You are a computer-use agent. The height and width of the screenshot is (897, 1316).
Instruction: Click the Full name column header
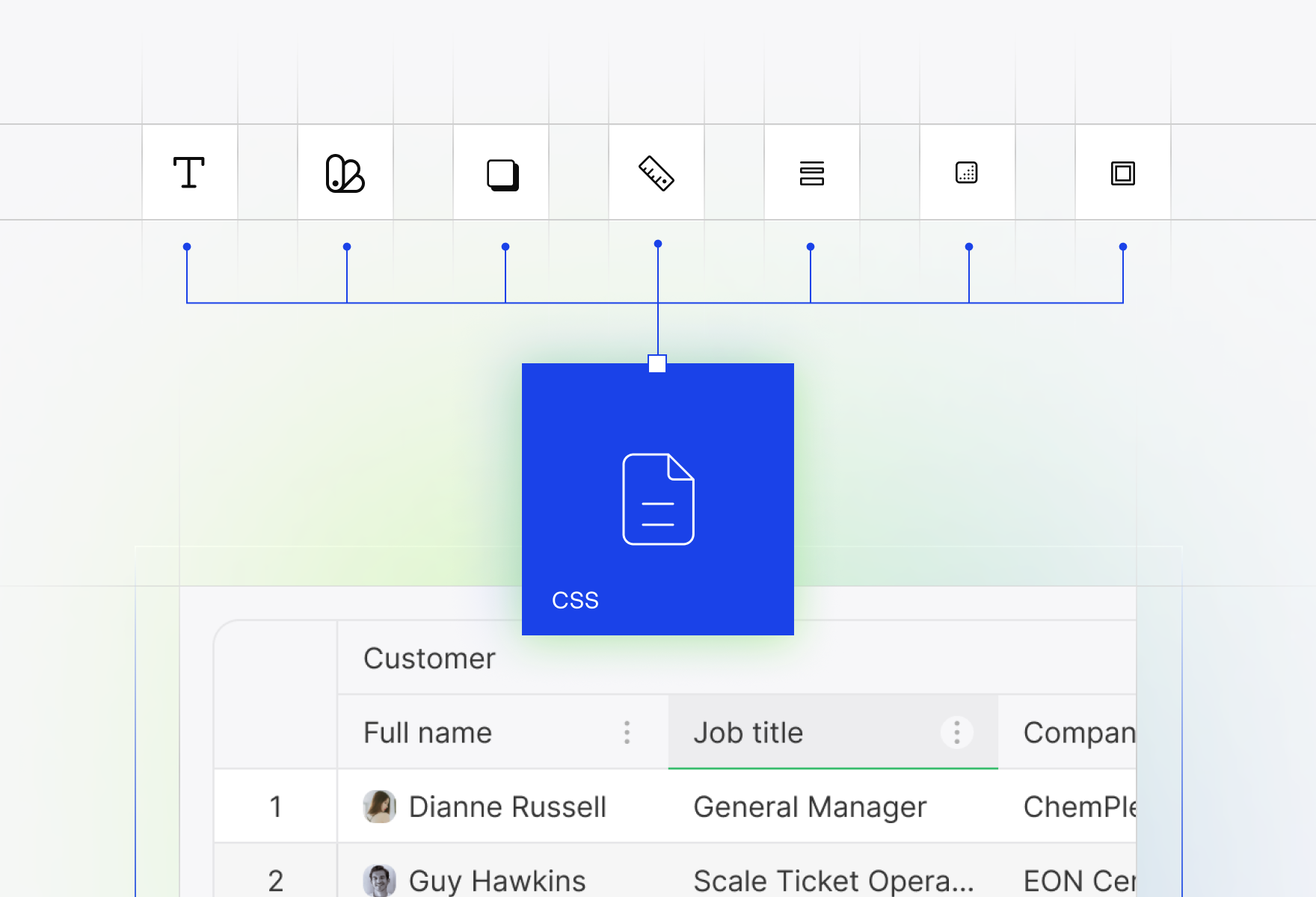[503, 732]
